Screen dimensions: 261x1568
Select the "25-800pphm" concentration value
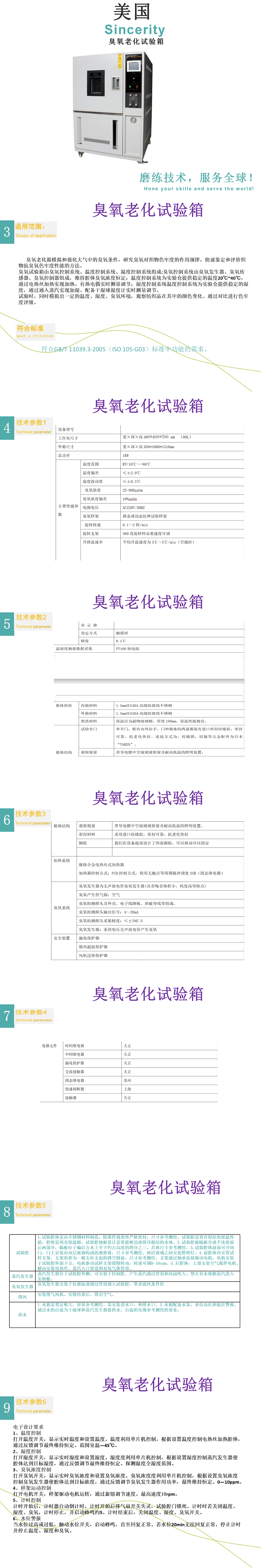pyautogui.click(x=133, y=490)
